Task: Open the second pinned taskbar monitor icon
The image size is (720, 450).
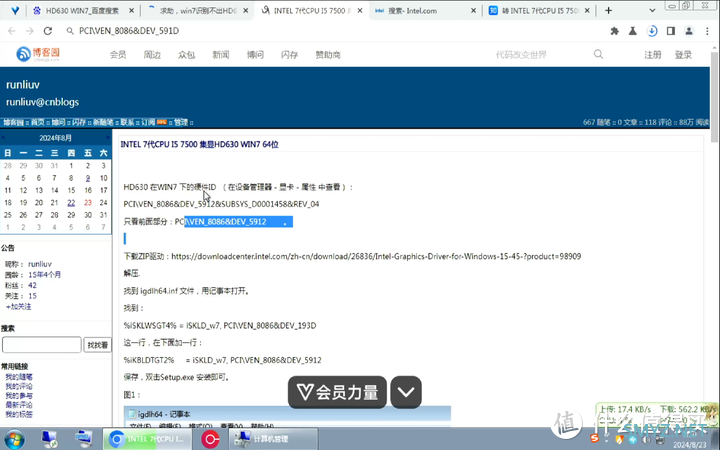Action: coord(84,439)
